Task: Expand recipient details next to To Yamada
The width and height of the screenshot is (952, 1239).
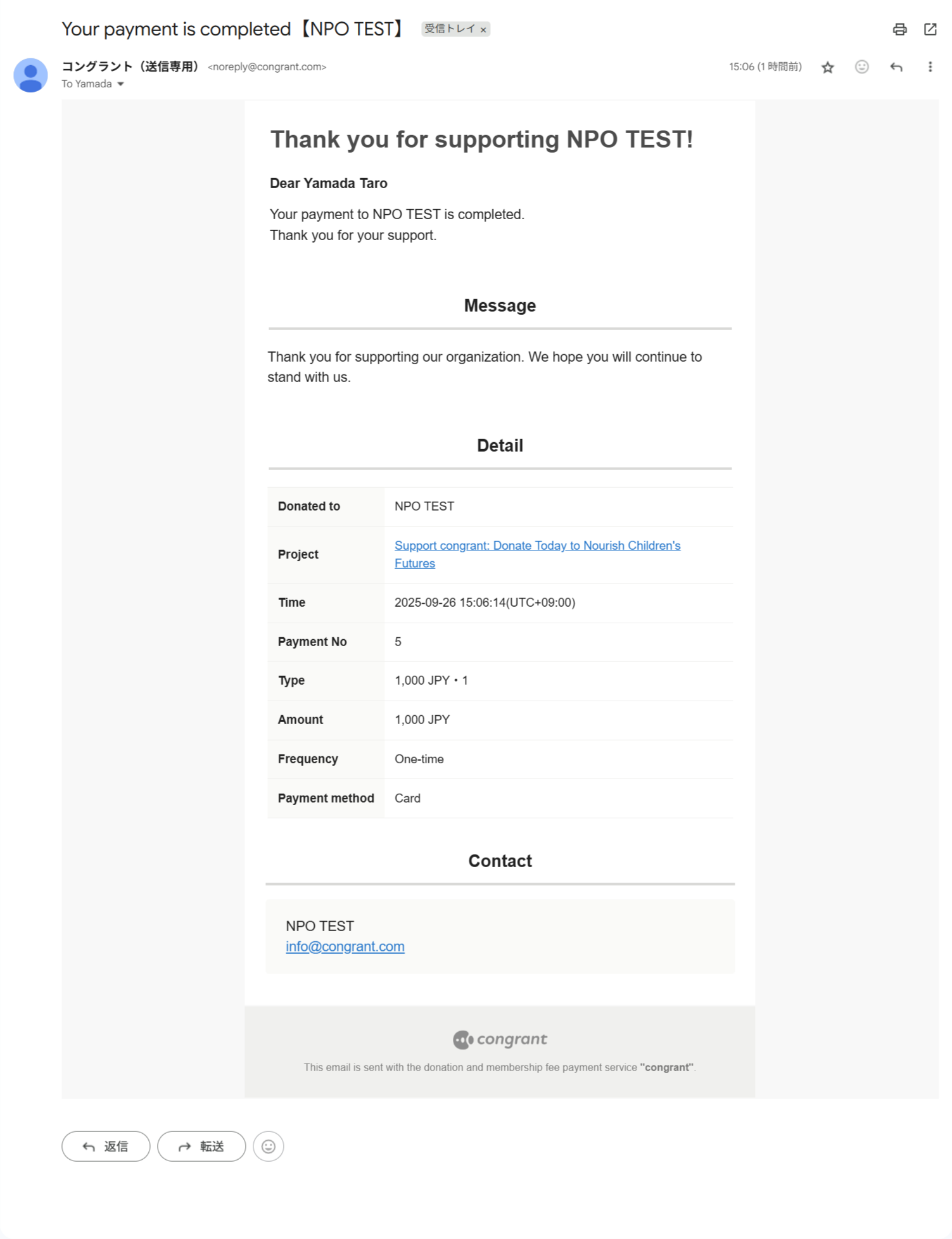Action: [120, 84]
